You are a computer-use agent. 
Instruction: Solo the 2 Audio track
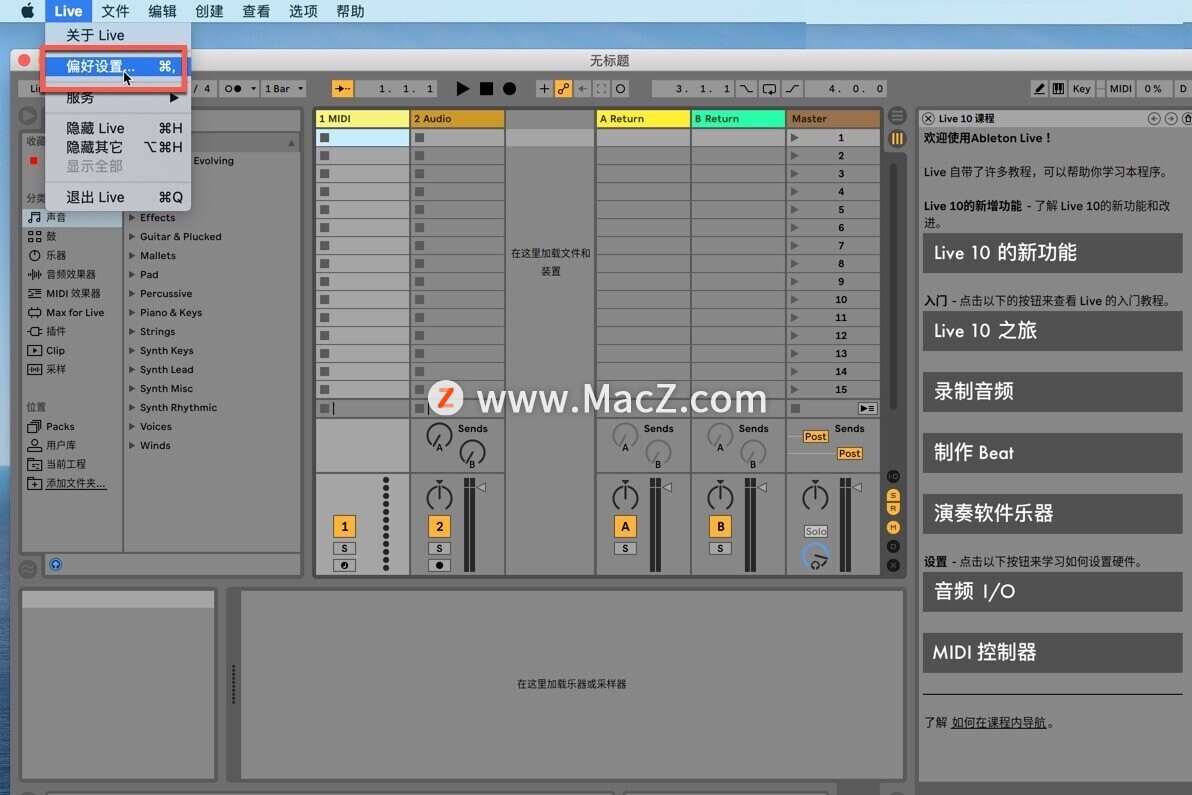click(x=439, y=548)
